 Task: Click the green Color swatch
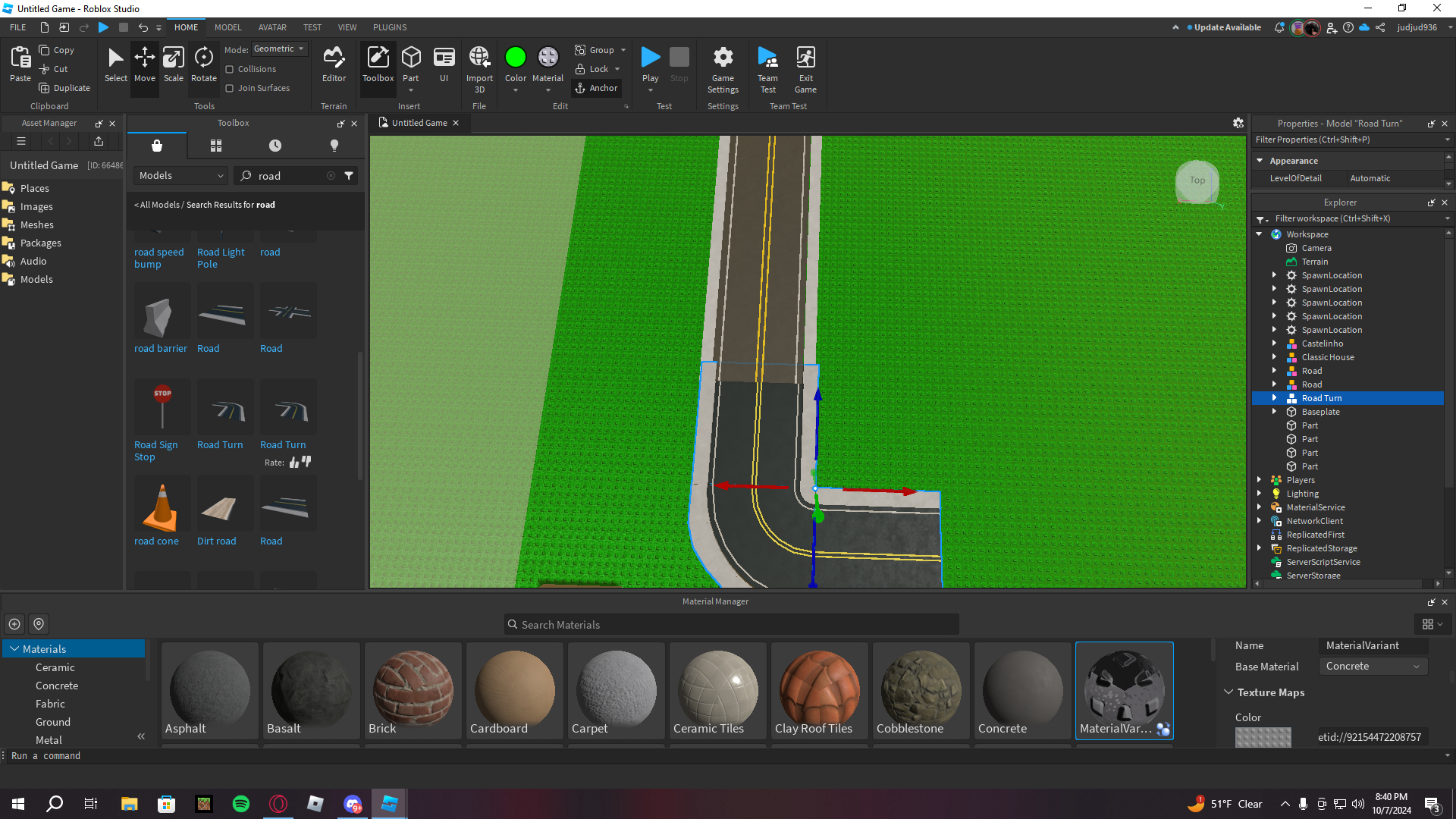click(515, 58)
